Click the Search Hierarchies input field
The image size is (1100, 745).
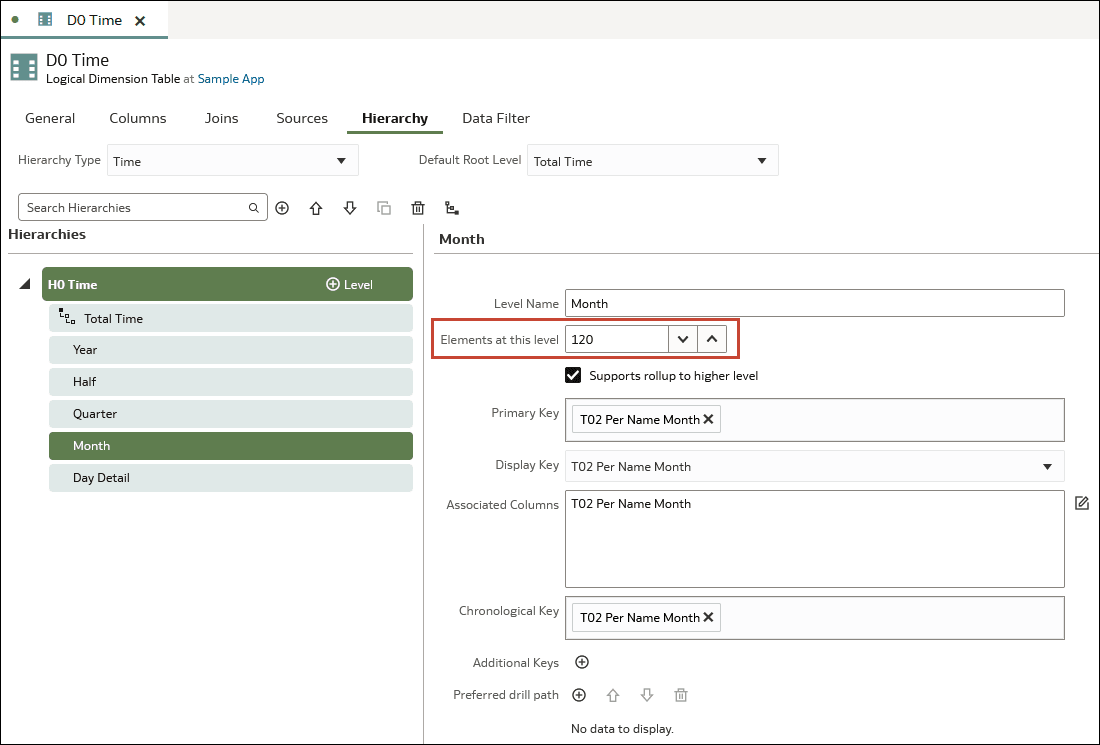[x=135, y=208]
